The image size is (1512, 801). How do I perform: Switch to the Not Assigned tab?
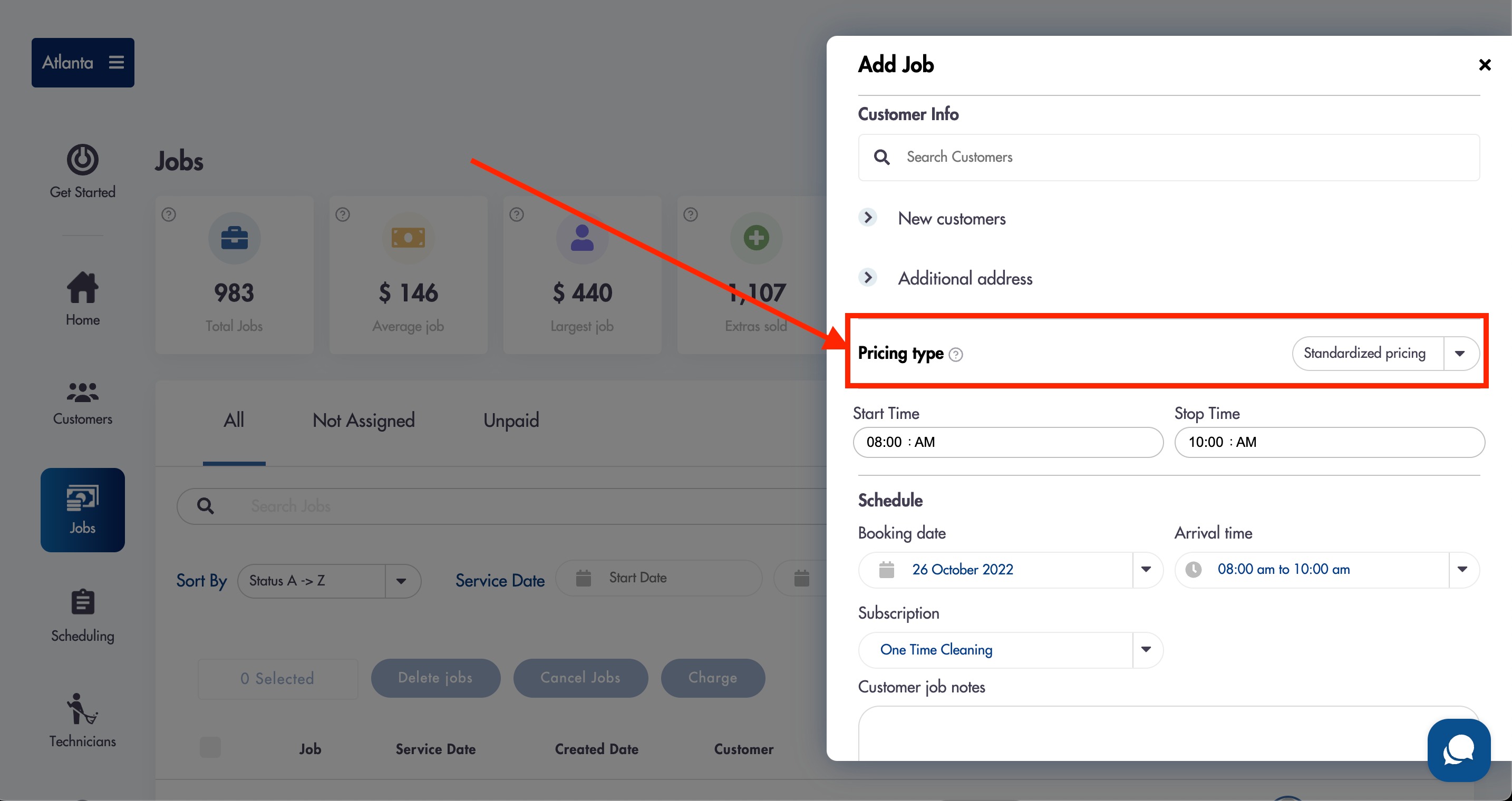coord(364,420)
